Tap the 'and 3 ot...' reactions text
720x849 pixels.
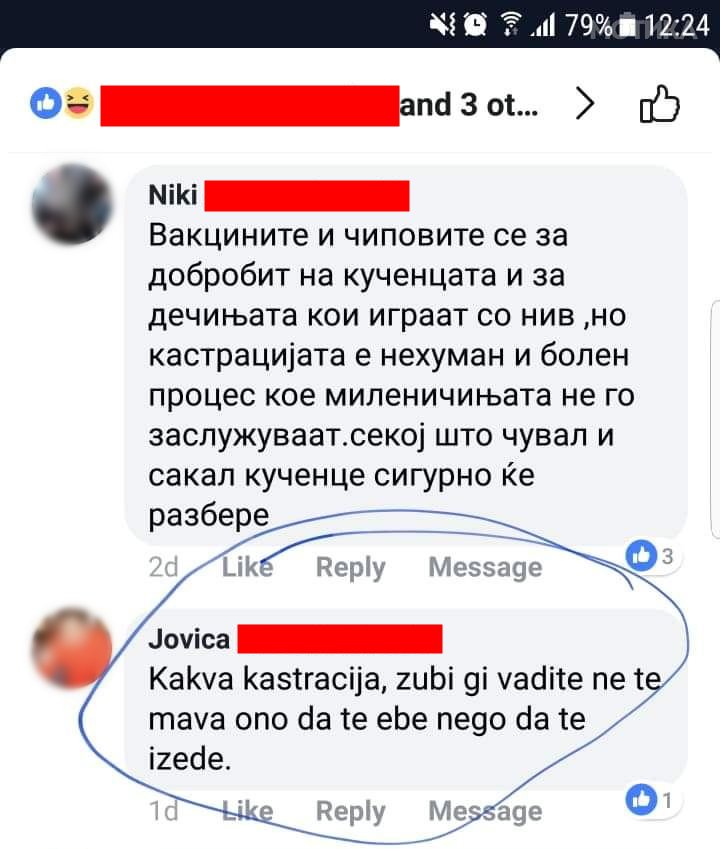469,104
